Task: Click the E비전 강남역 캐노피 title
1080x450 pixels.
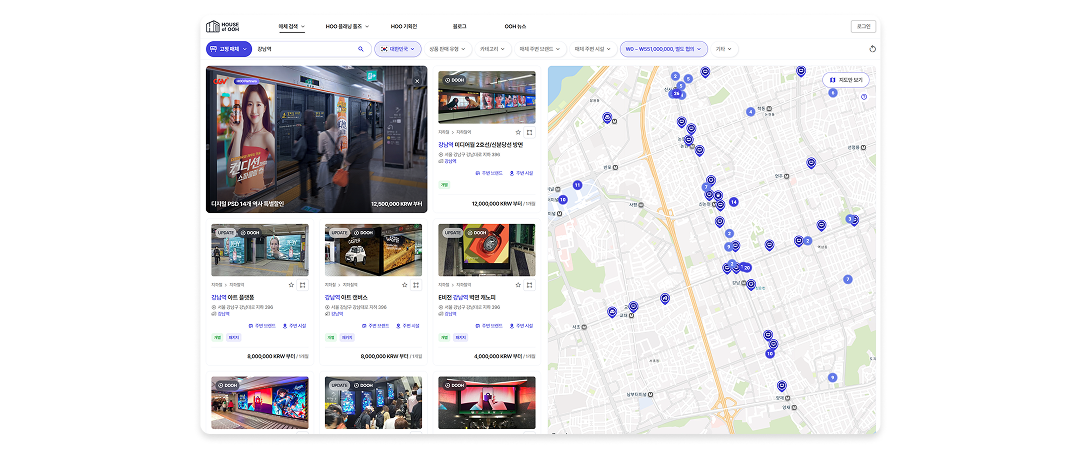Action: [x=468, y=297]
